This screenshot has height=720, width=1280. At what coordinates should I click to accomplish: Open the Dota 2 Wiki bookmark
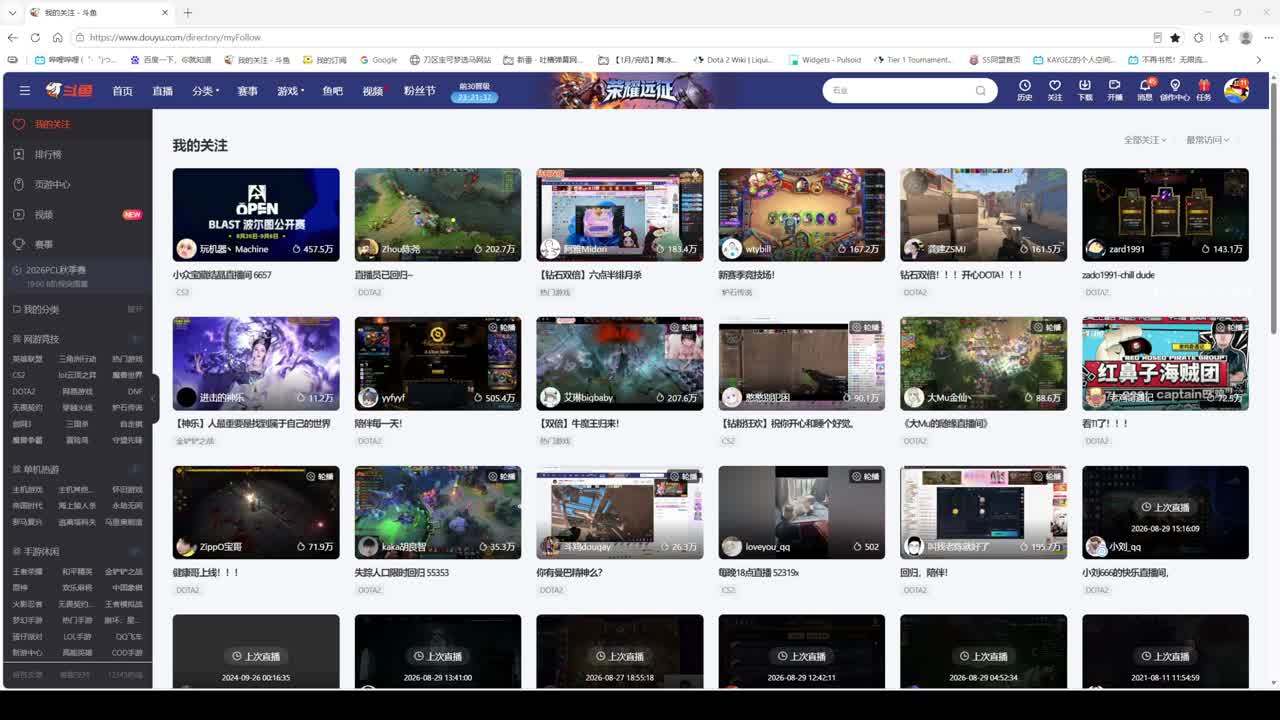click(x=732, y=60)
